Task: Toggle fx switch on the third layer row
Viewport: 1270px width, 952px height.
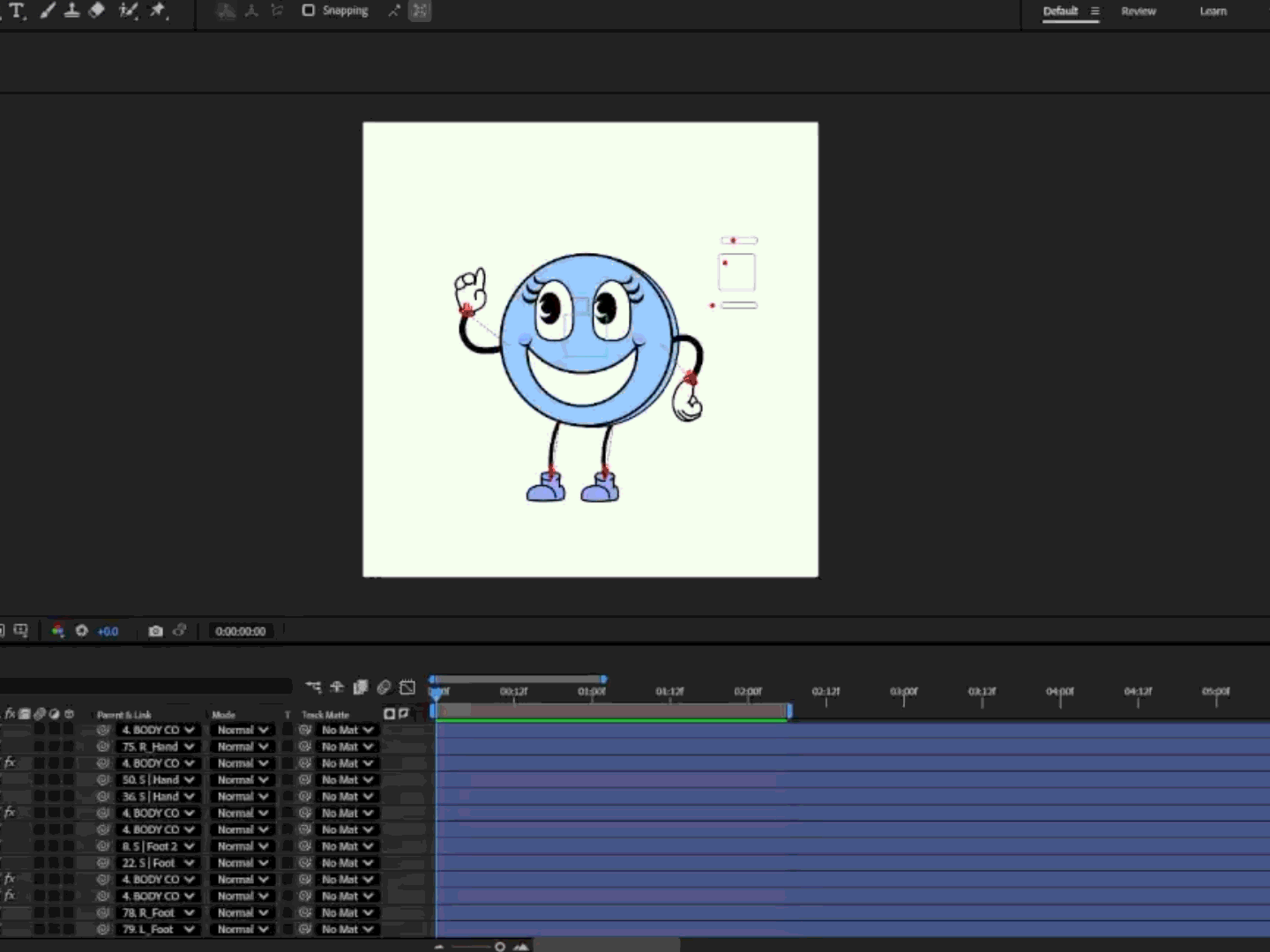Action: click(x=11, y=763)
